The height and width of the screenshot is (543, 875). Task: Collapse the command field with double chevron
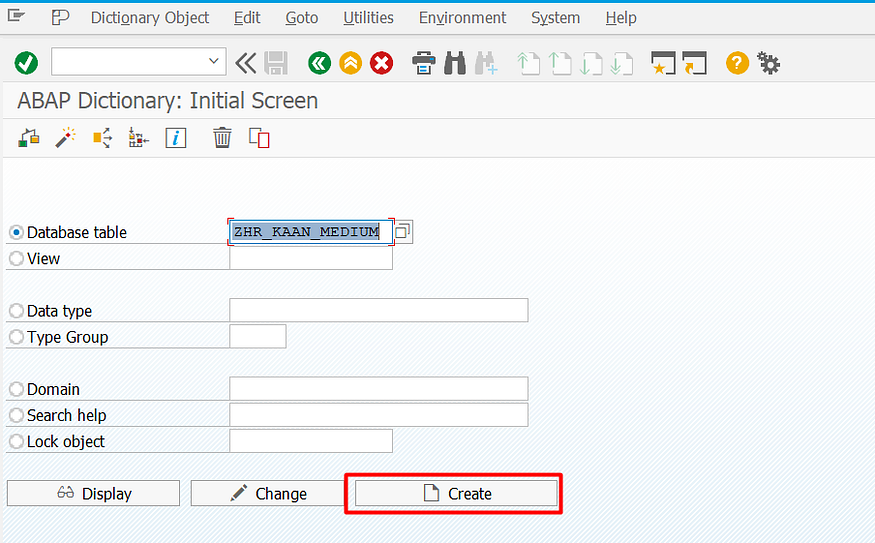point(246,63)
